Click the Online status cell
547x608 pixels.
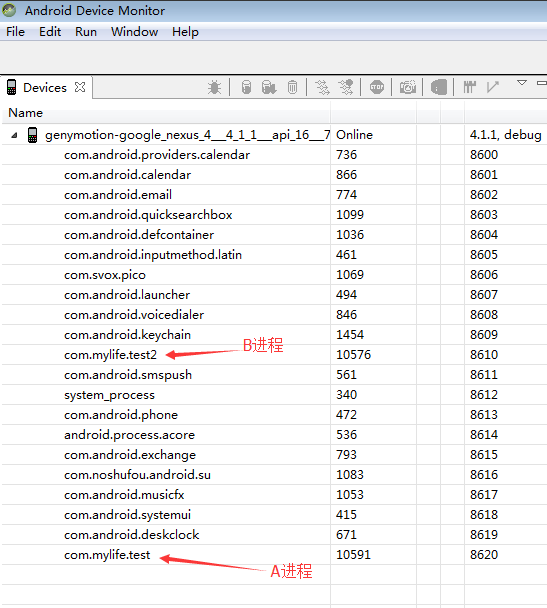click(354, 135)
